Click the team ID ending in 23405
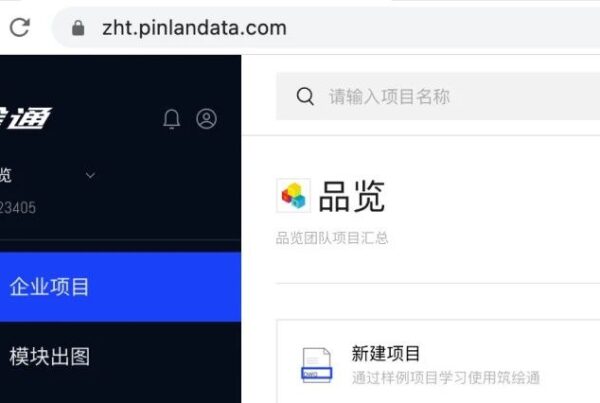The height and width of the screenshot is (403, 600). coord(18,208)
